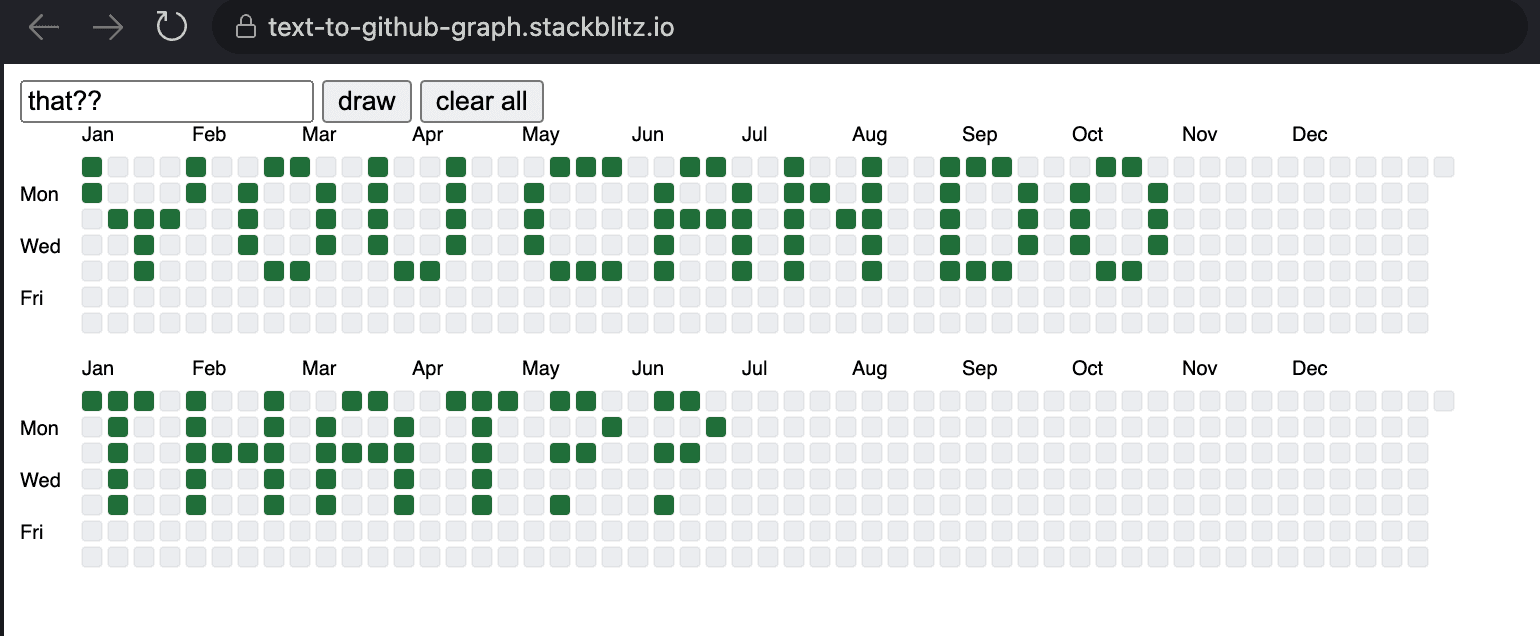Viewport: 1540px width, 636px height.
Task: Toggle first Wed-row cell in the lower graph
Action: (x=92, y=479)
